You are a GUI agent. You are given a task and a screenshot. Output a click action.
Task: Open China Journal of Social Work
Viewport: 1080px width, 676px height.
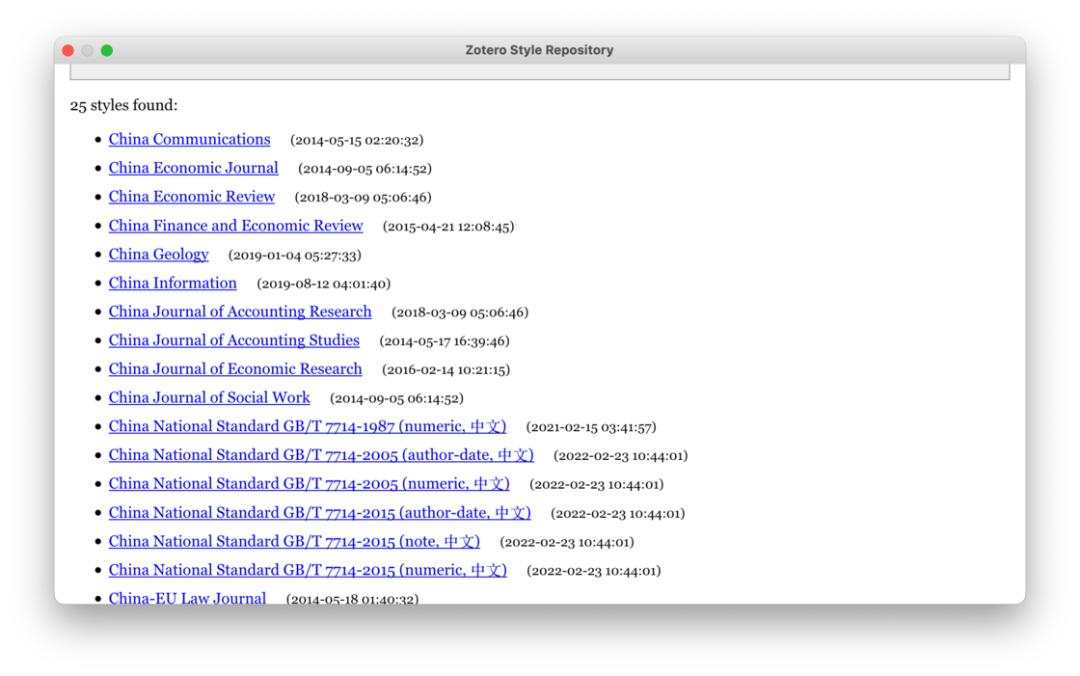click(209, 398)
